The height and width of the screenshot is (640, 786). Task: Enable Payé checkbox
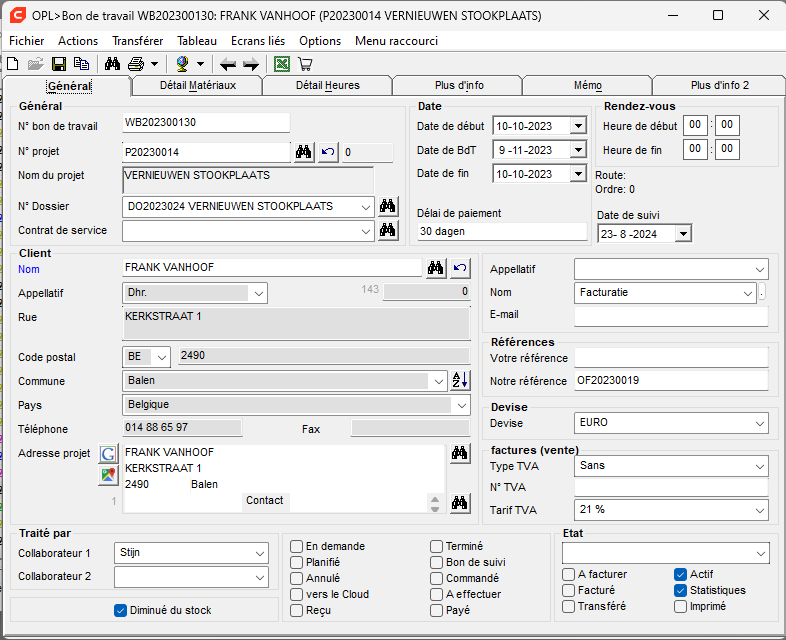point(437,610)
